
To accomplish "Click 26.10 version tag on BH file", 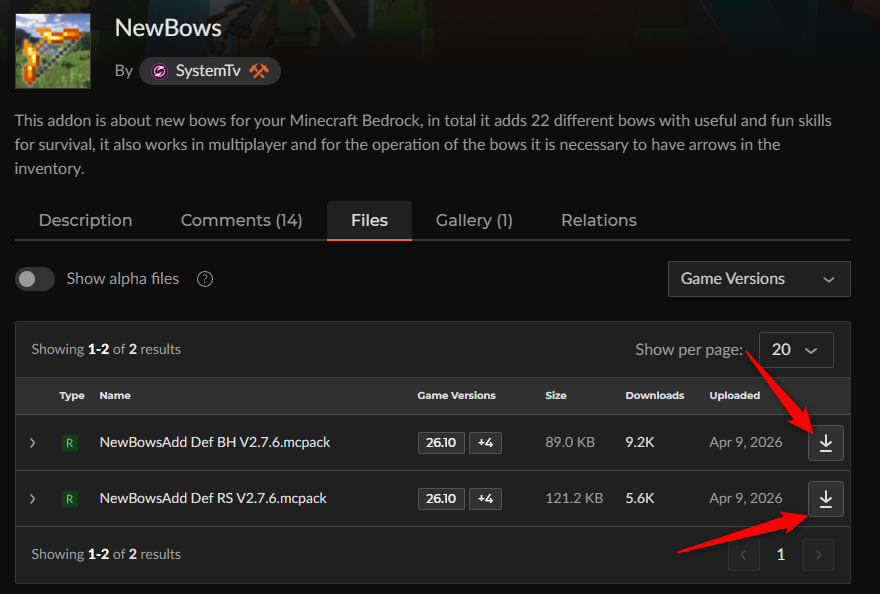I will pyautogui.click(x=441, y=442).
